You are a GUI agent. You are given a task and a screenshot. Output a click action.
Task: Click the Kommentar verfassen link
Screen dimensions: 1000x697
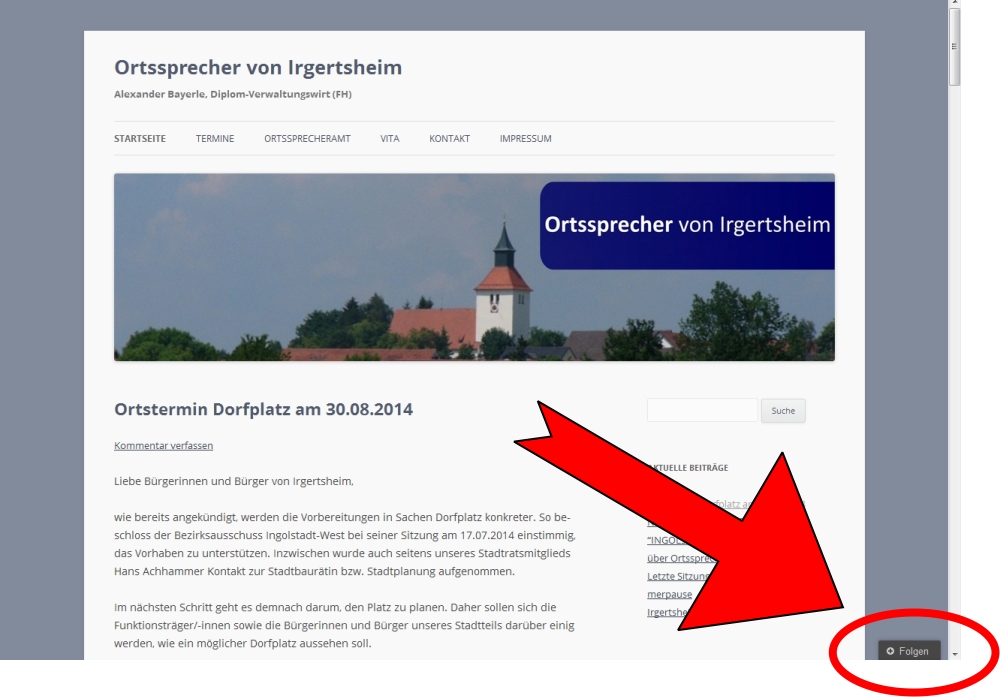click(163, 446)
